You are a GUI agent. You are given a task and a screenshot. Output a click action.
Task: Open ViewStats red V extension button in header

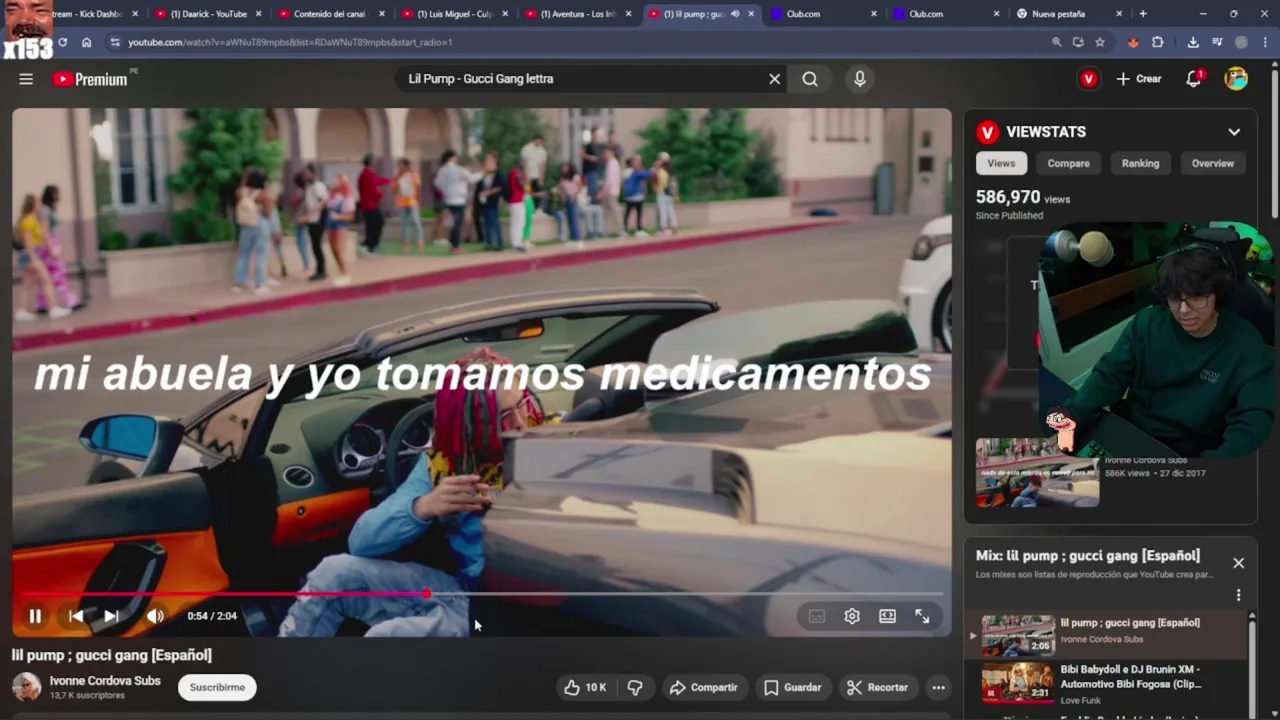1089,79
